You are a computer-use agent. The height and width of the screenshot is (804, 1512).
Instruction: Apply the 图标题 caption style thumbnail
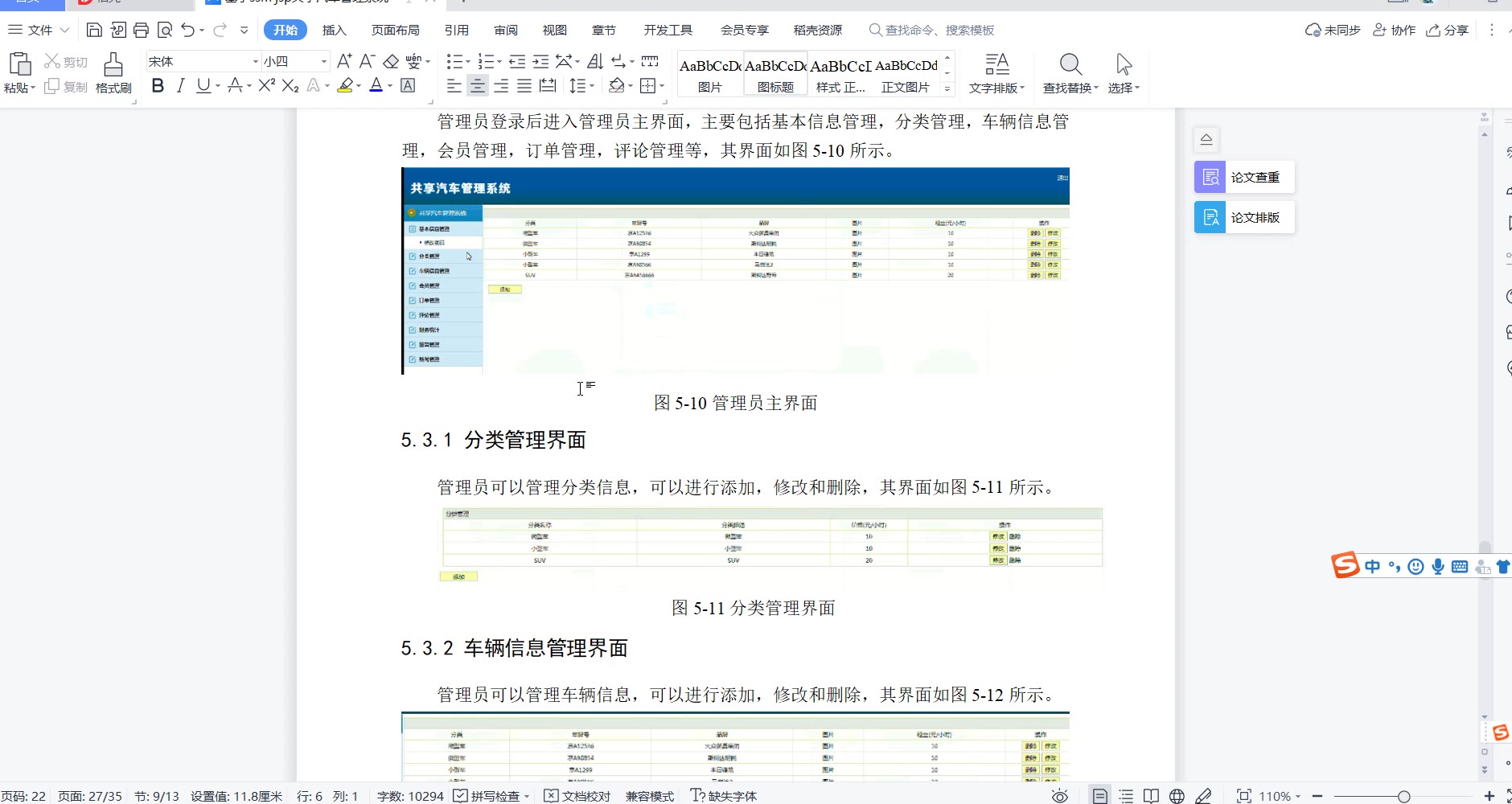(x=775, y=73)
